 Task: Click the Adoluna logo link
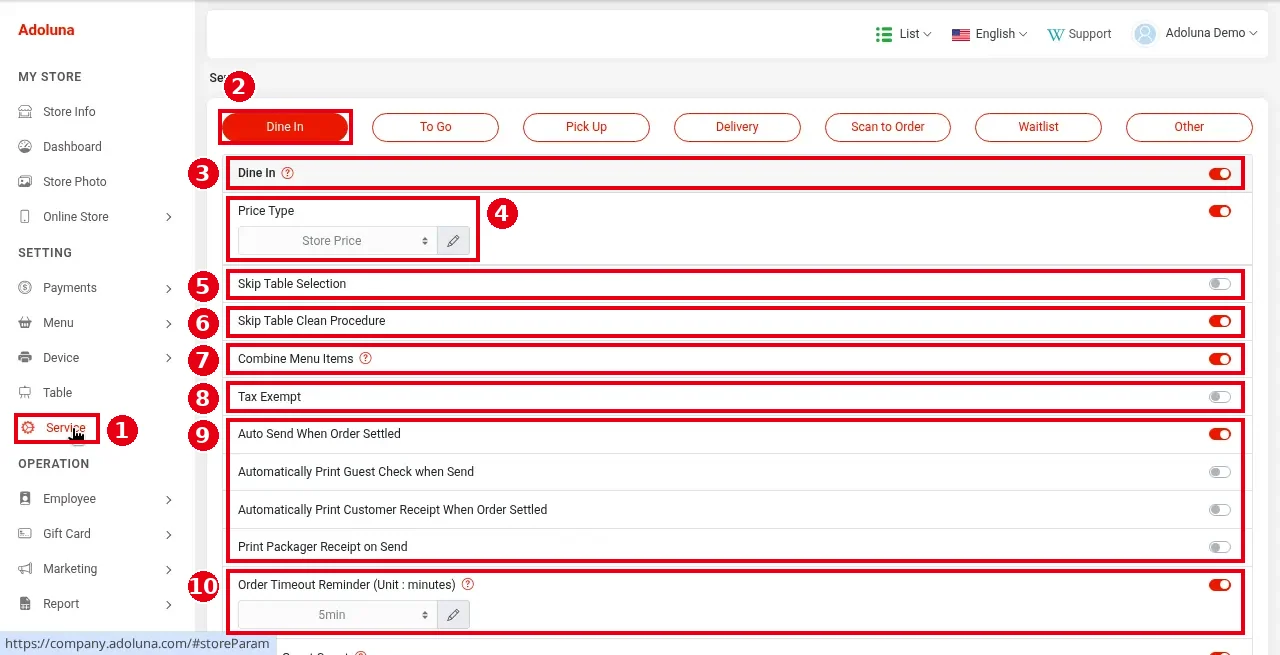pos(46,30)
